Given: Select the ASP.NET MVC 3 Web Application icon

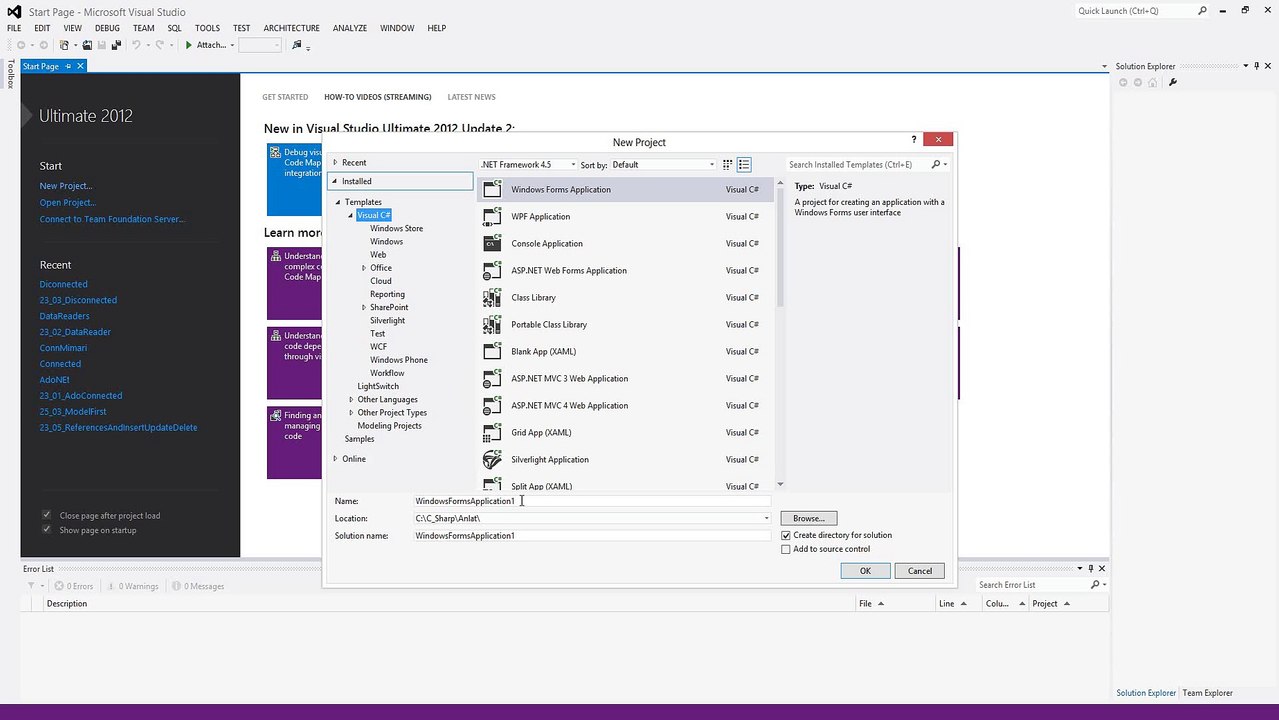Looking at the screenshot, I should [491, 378].
